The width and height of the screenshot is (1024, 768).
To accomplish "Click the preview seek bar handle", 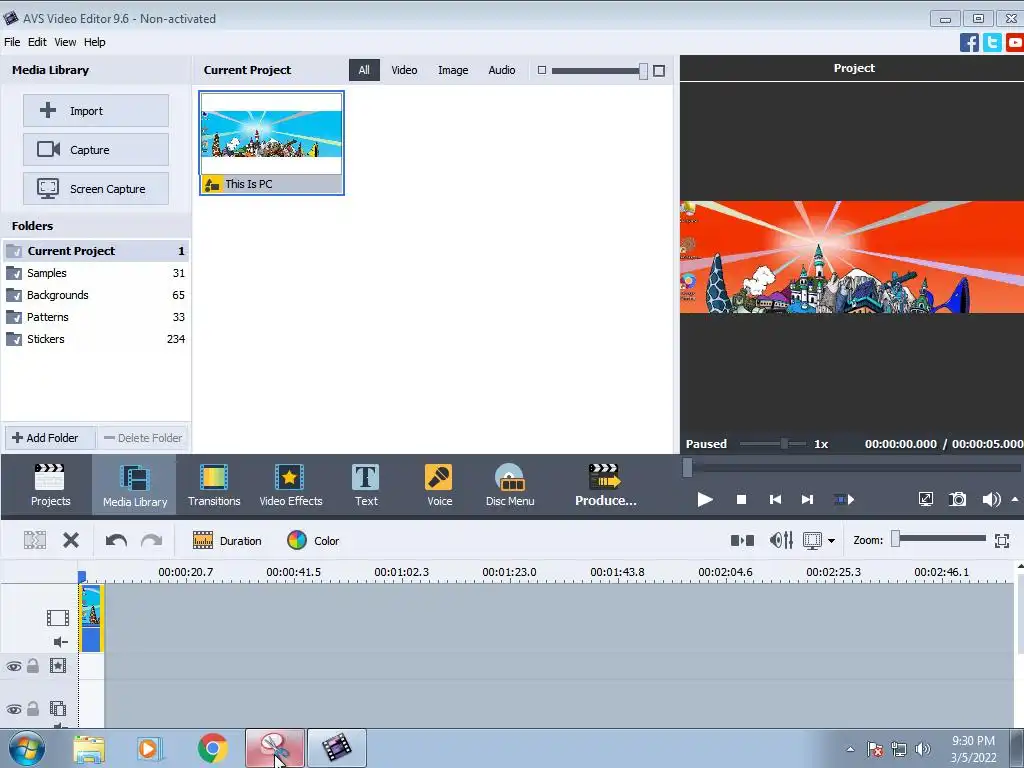I will point(687,468).
